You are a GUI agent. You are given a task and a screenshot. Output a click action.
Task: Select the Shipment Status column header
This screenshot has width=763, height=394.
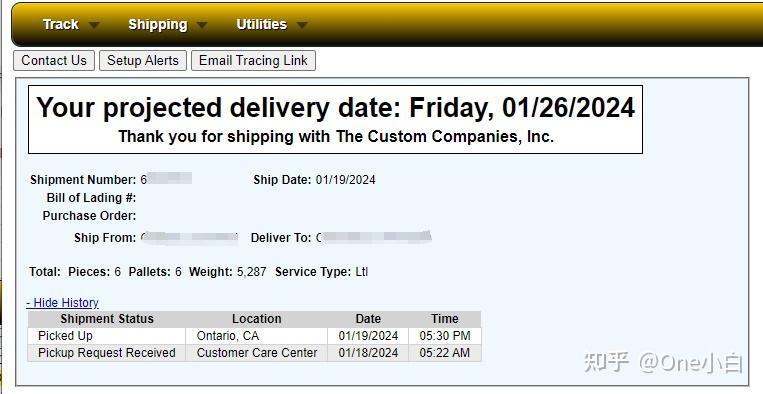click(x=107, y=319)
